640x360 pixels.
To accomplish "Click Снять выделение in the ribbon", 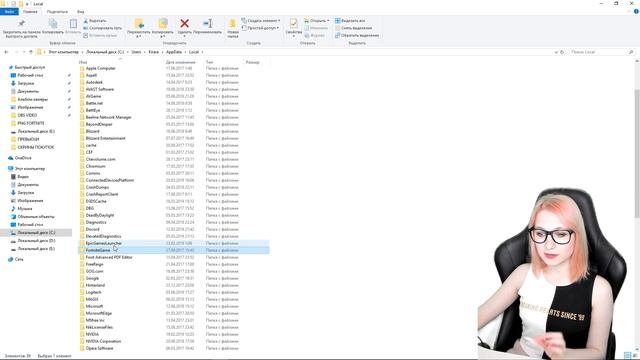I will pos(353,28).
